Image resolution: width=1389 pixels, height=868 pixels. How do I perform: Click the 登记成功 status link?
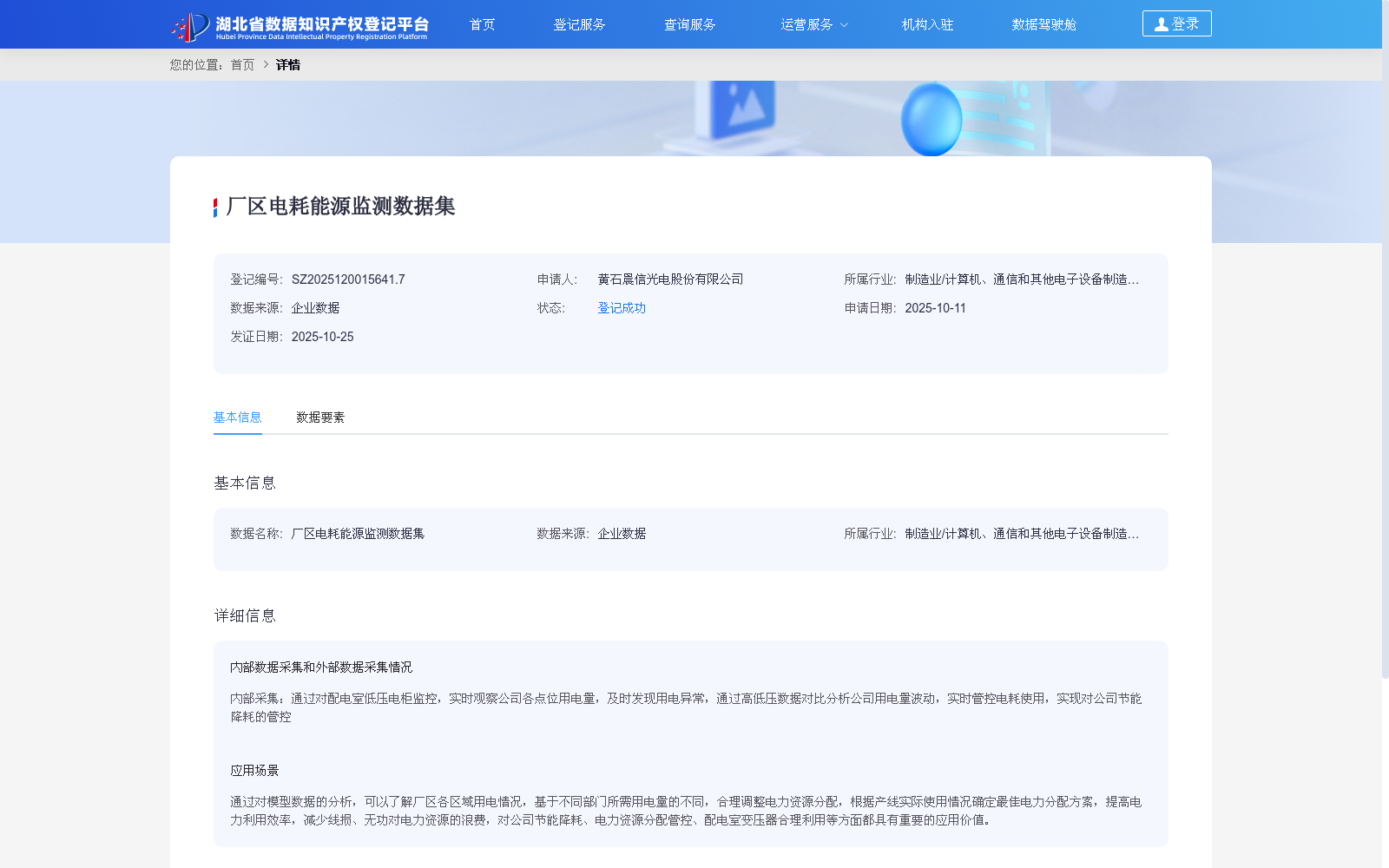622,308
